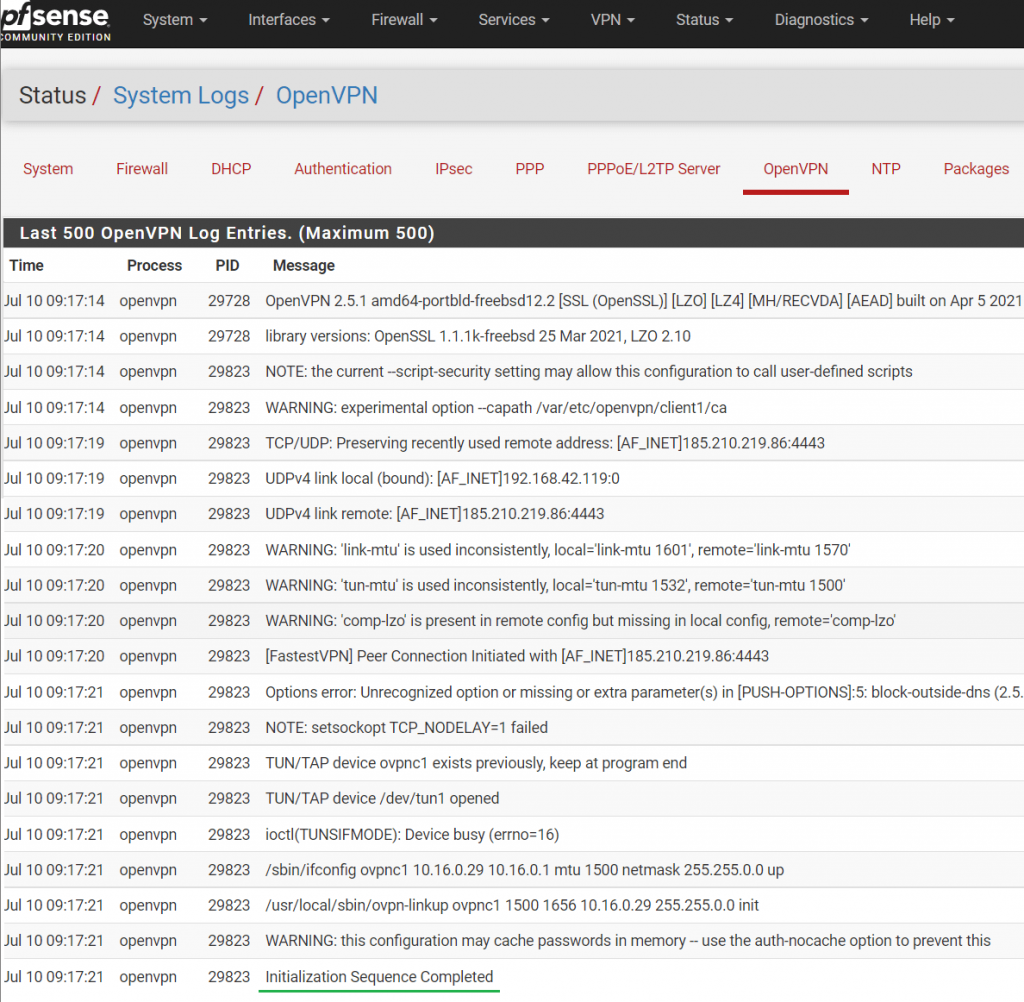Switch to the PPP tab

530,169
